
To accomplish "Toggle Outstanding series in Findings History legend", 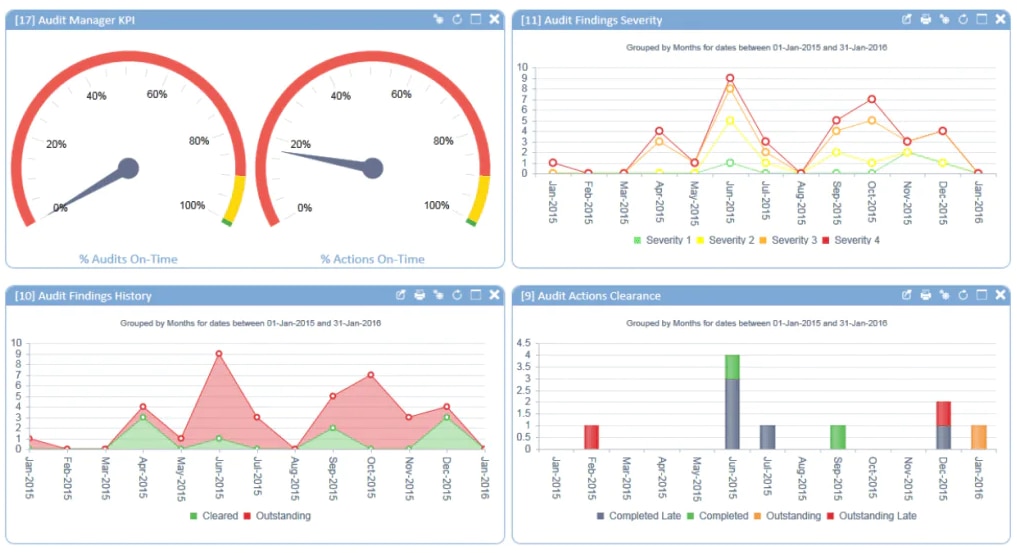I will 277,516.
